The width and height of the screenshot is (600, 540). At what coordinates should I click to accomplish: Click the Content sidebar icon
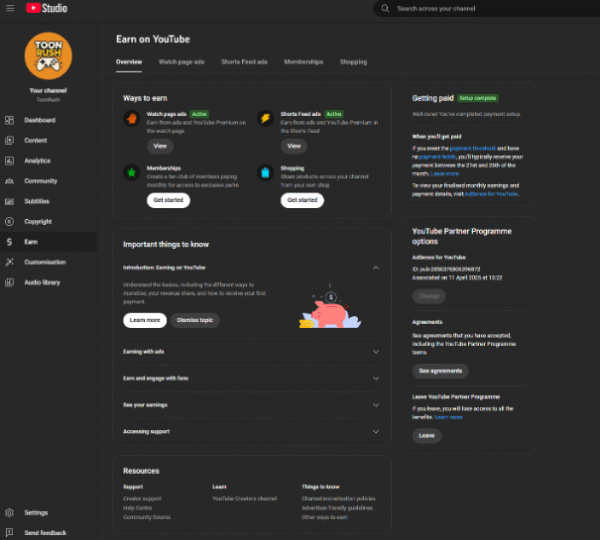(x=10, y=140)
